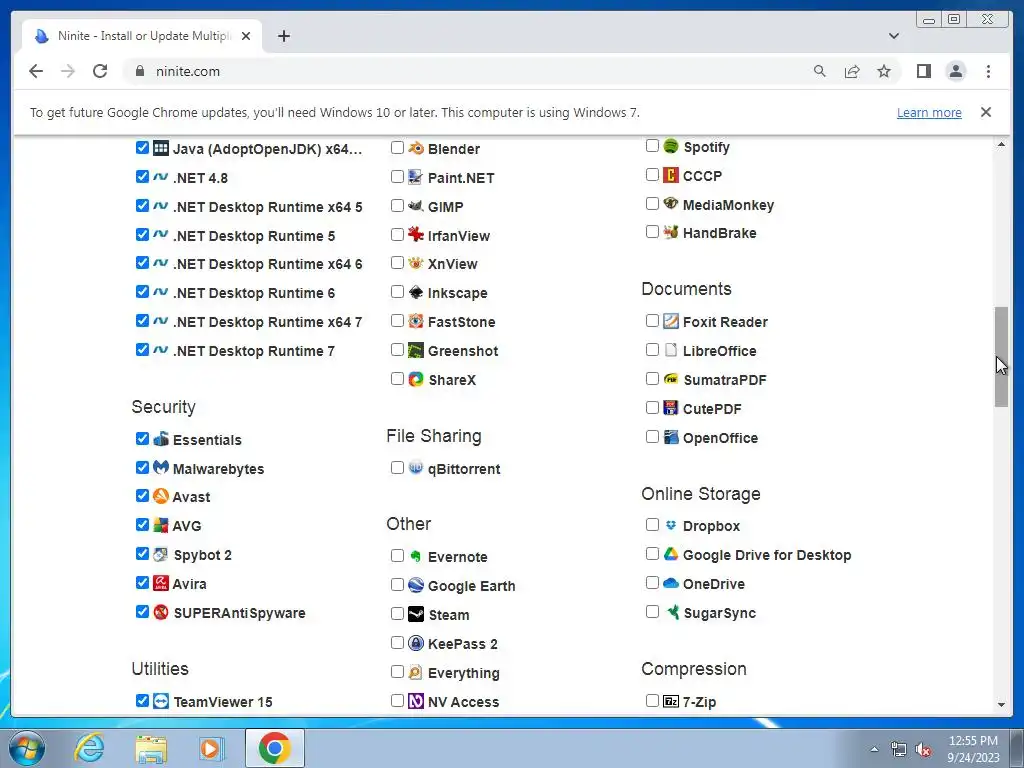Uncheck the Essentials checkbox
The width and height of the screenshot is (1024, 768).
pyautogui.click(x=142, y=438)
